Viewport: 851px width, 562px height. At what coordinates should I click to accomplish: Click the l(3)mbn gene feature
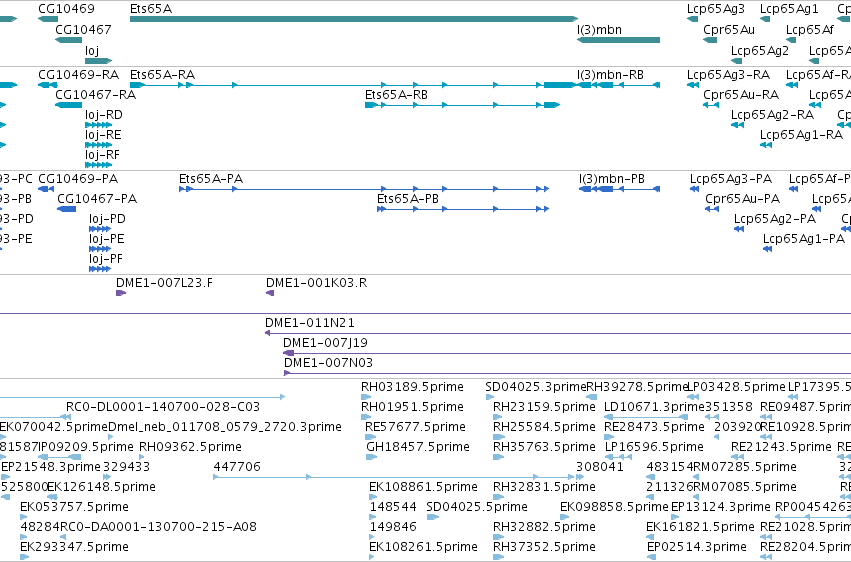click(618, 40)
